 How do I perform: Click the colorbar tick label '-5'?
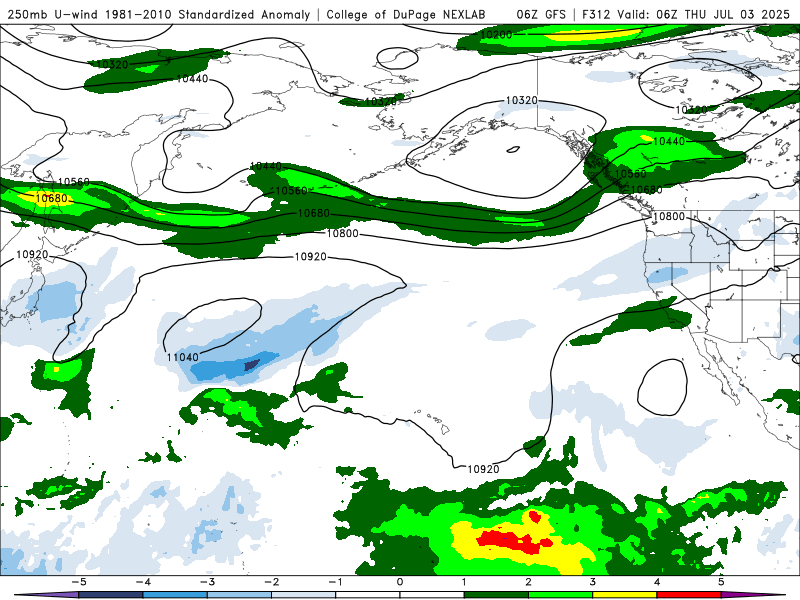pos(79,582)
